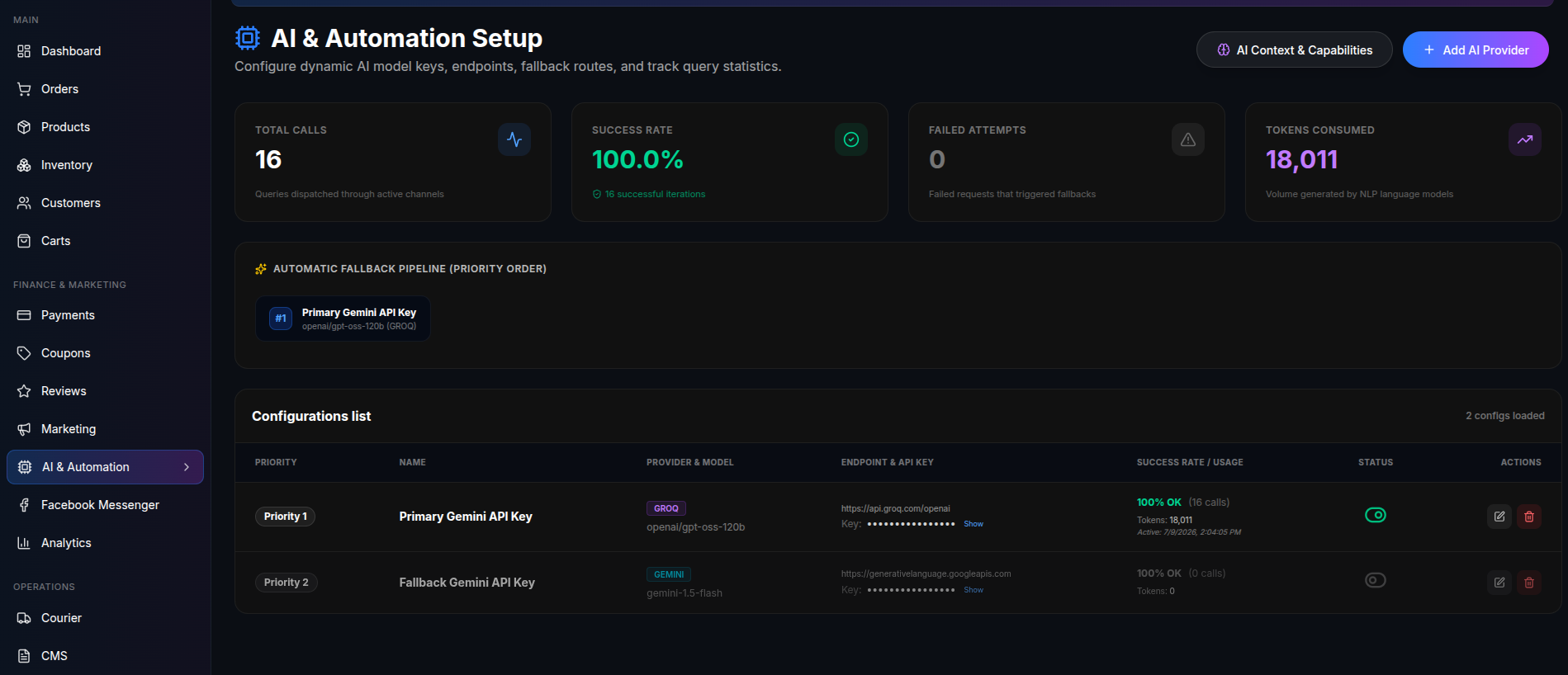The image size is (1568, 675).
Task: Click the '100.0%' success rate value
Action: (637, 159)
